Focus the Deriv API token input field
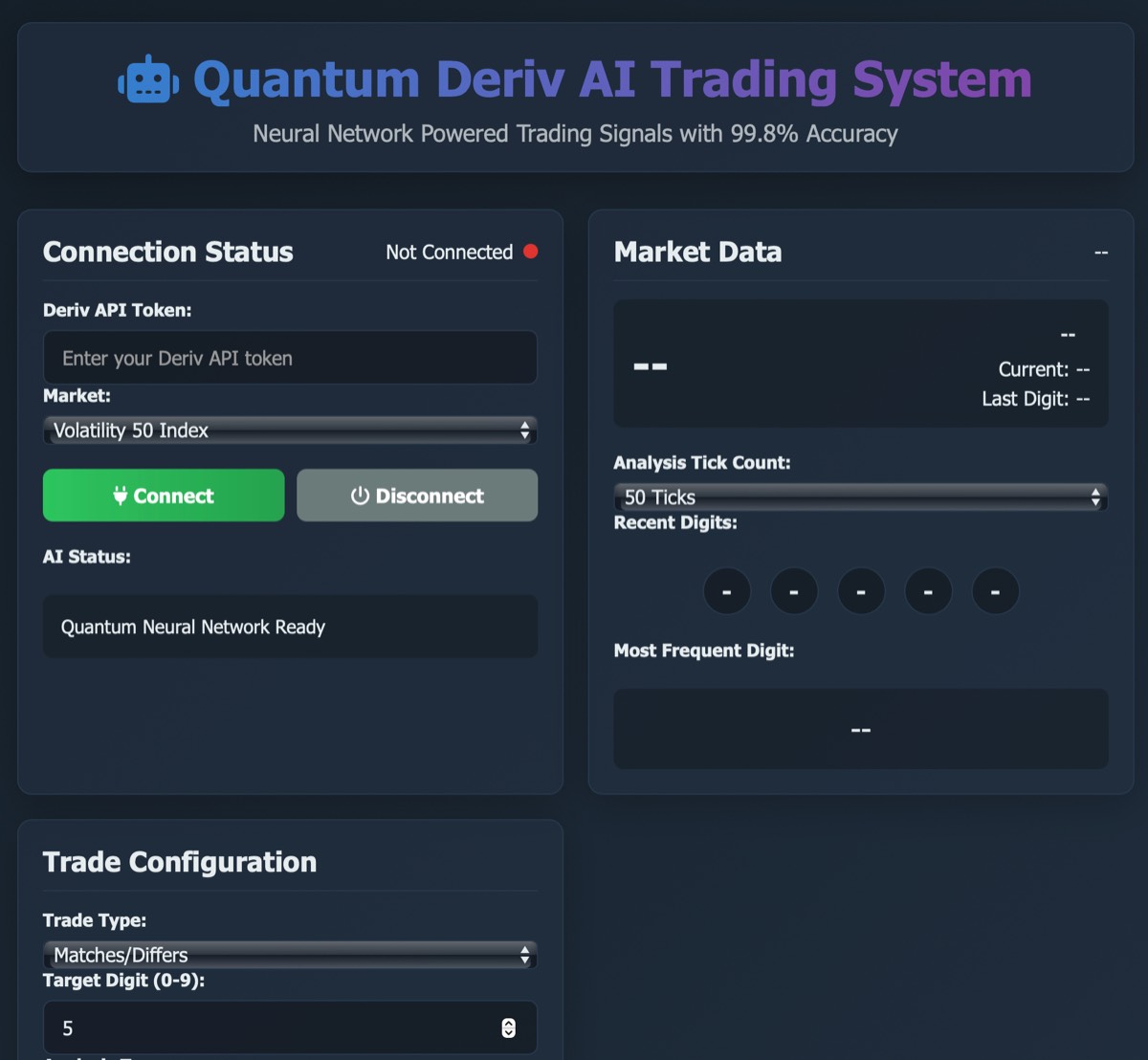Image resolution: width=1148 pixels, height=1060 pixels. point(290,358)
